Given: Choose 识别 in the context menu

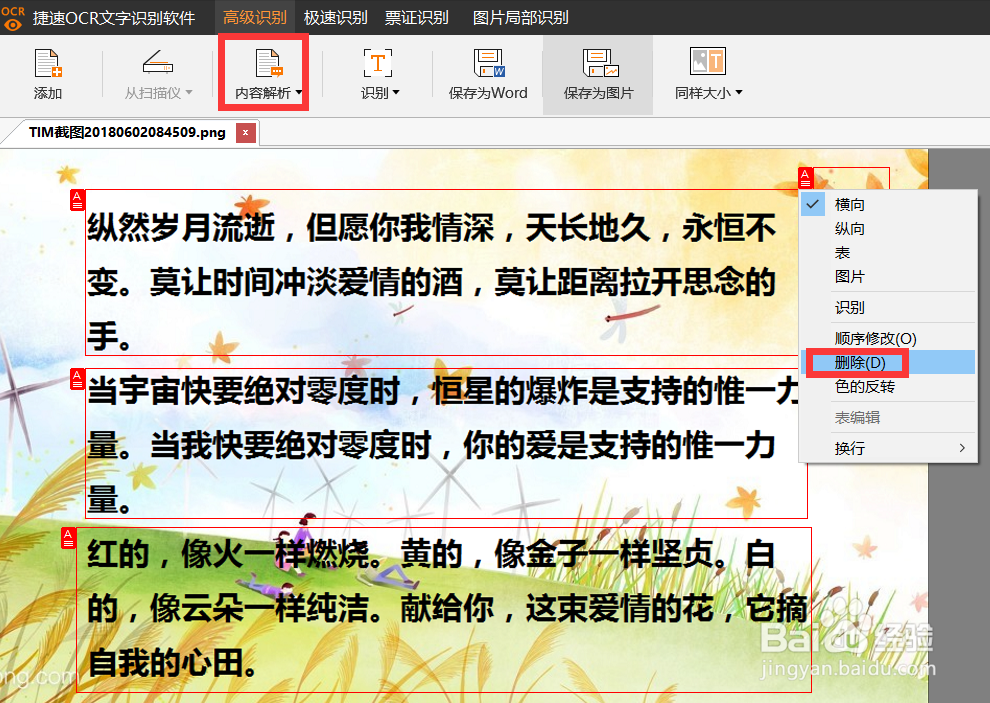Looking at the screenshot, I should (x=887, y=308).
